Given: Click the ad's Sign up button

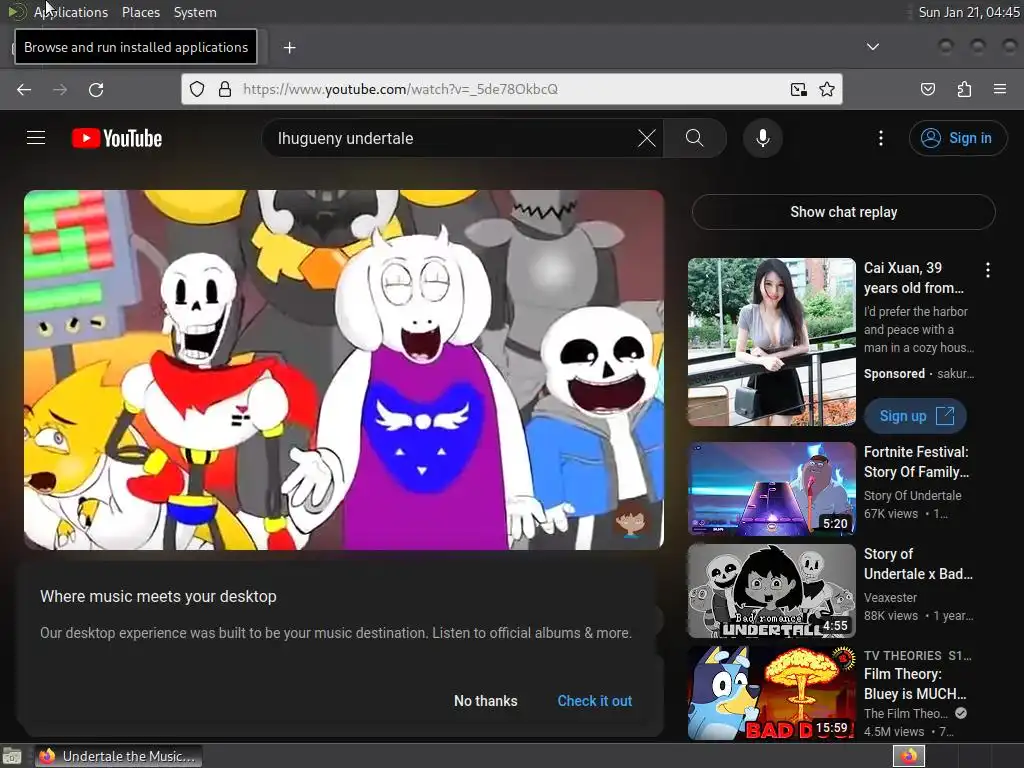Looking at the screenshot, I should click(916, 416).
